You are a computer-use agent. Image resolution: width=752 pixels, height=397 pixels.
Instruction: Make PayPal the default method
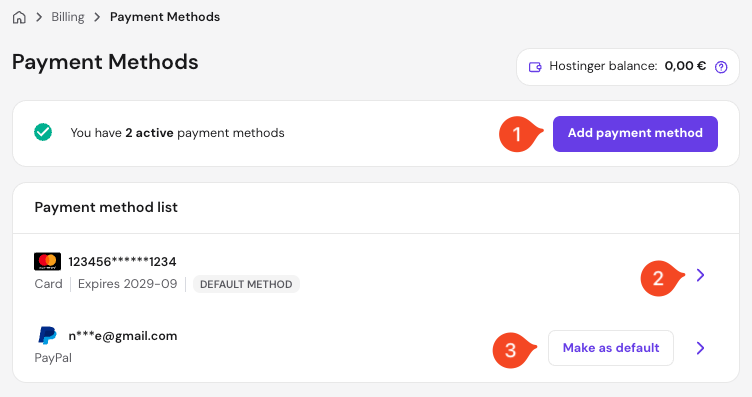pyautogui.click(x=611, y=348)
